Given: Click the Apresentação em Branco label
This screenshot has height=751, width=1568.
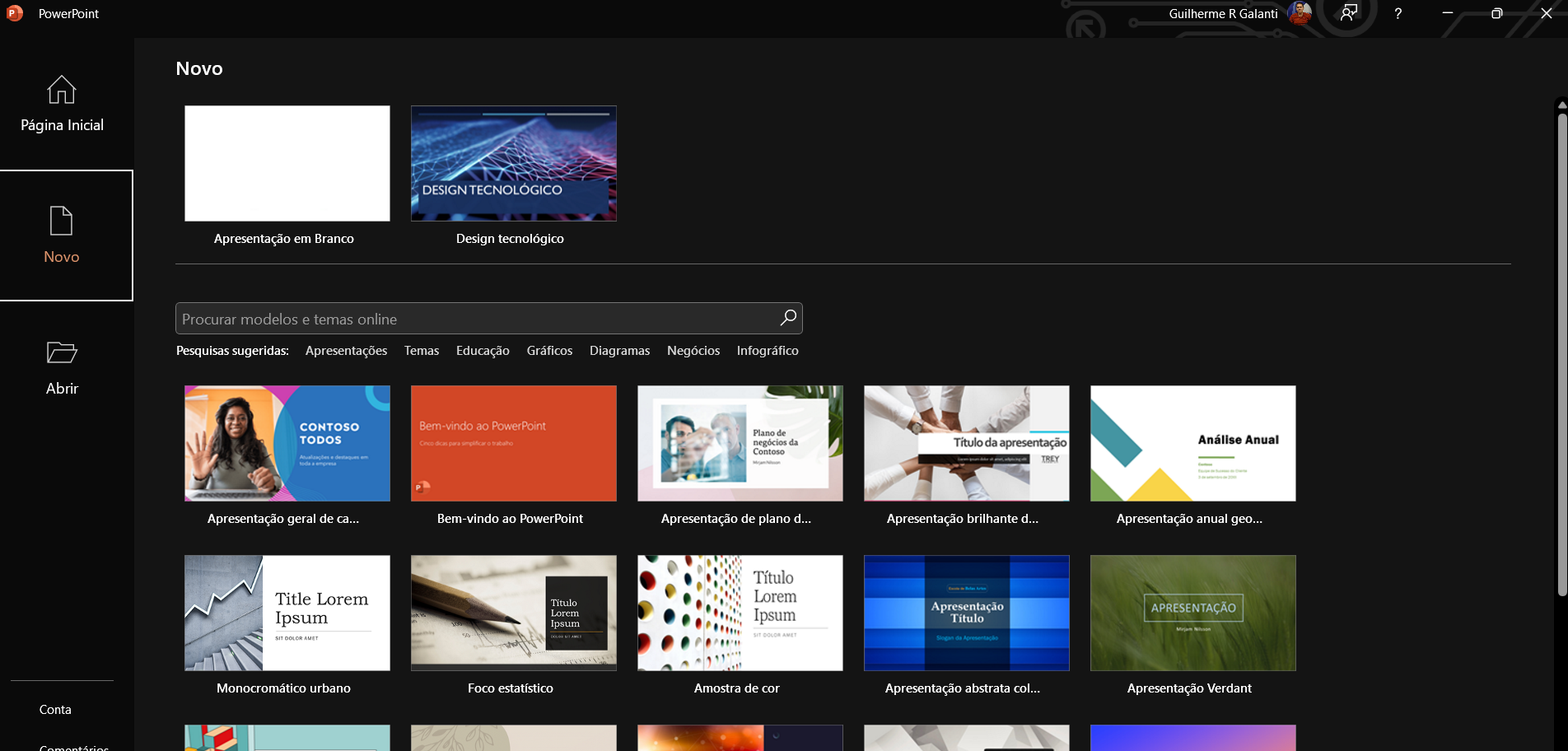Looking at the screenshot, I should [284, 238].
